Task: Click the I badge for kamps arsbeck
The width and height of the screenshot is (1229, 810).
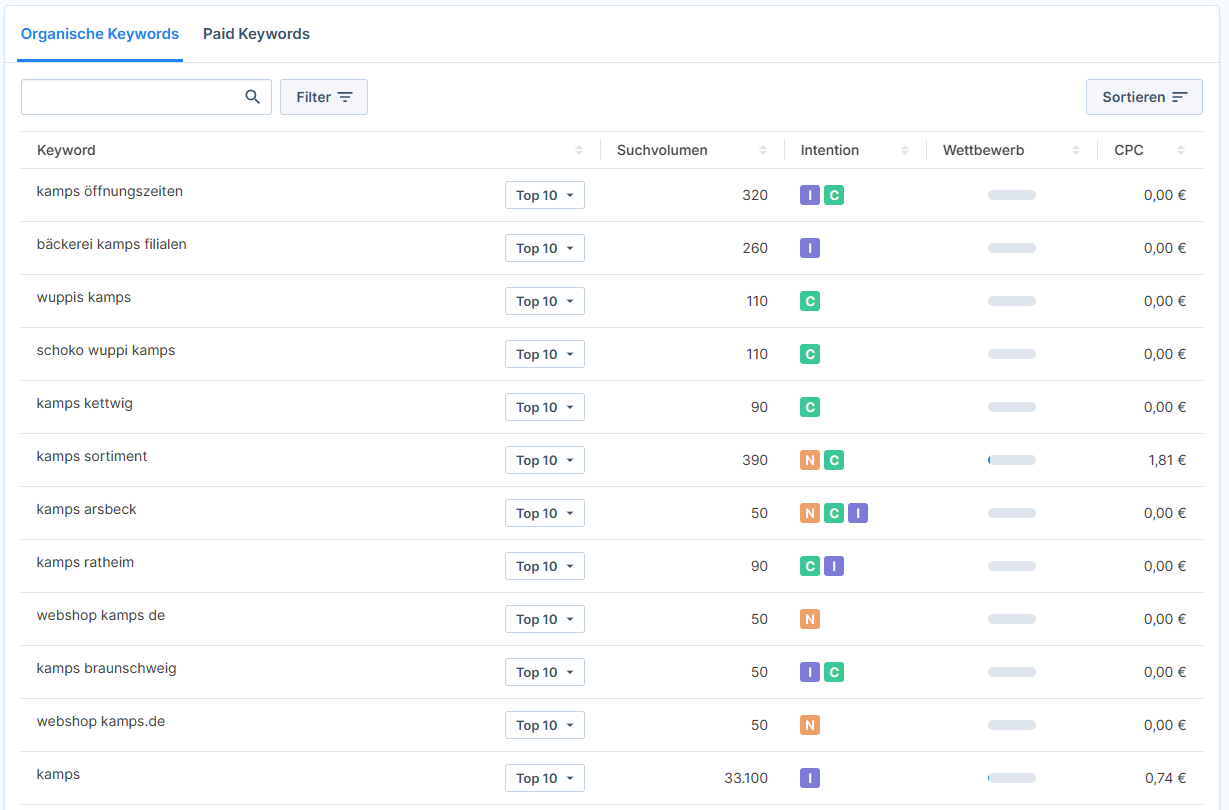Action: tap(858, 513)
